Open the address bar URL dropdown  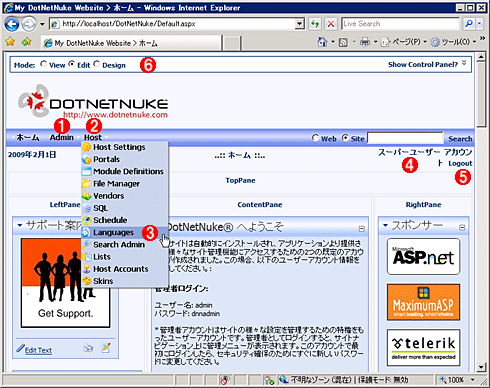[x=300, y=24]
